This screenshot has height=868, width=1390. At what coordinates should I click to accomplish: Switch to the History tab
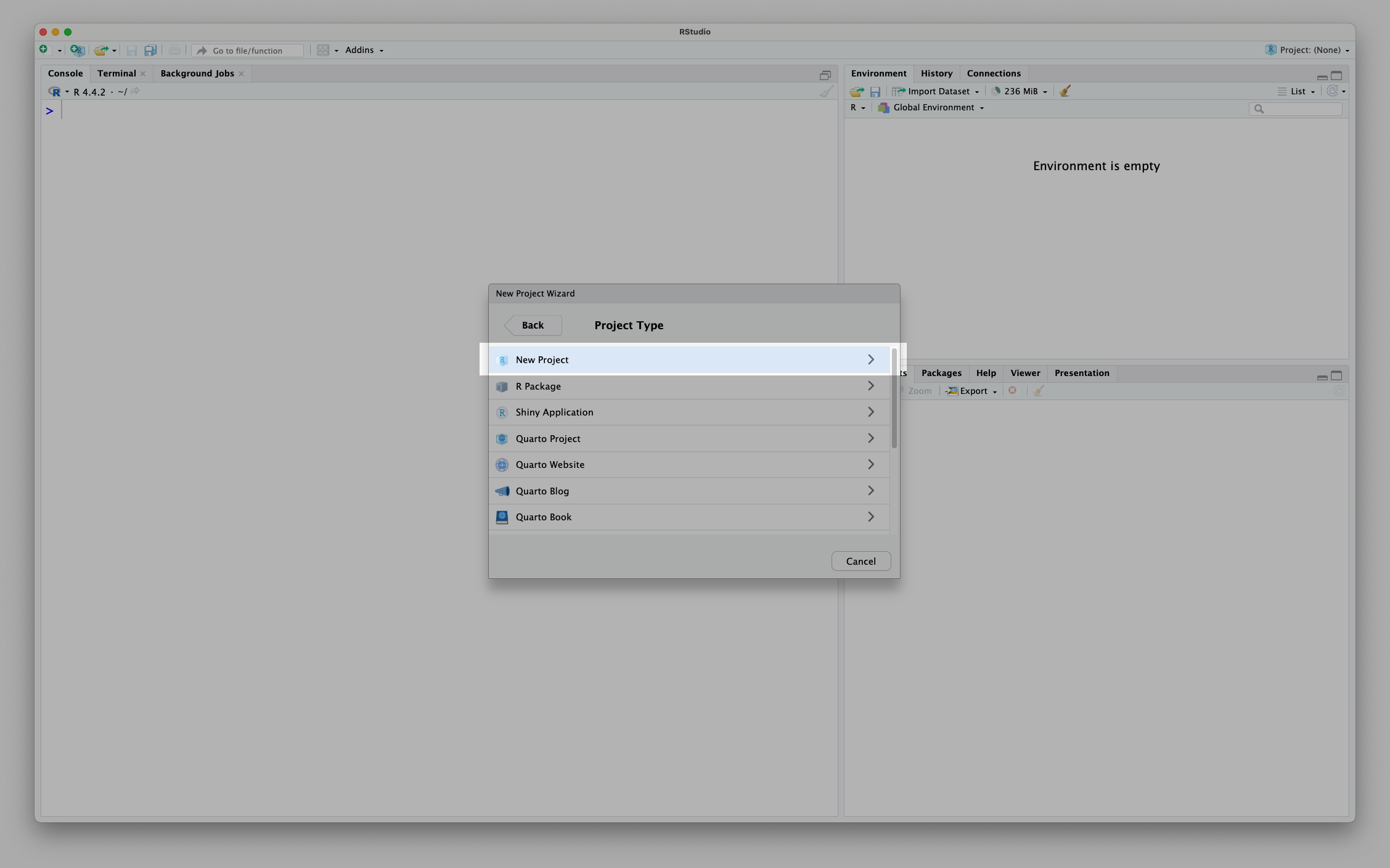936,73
